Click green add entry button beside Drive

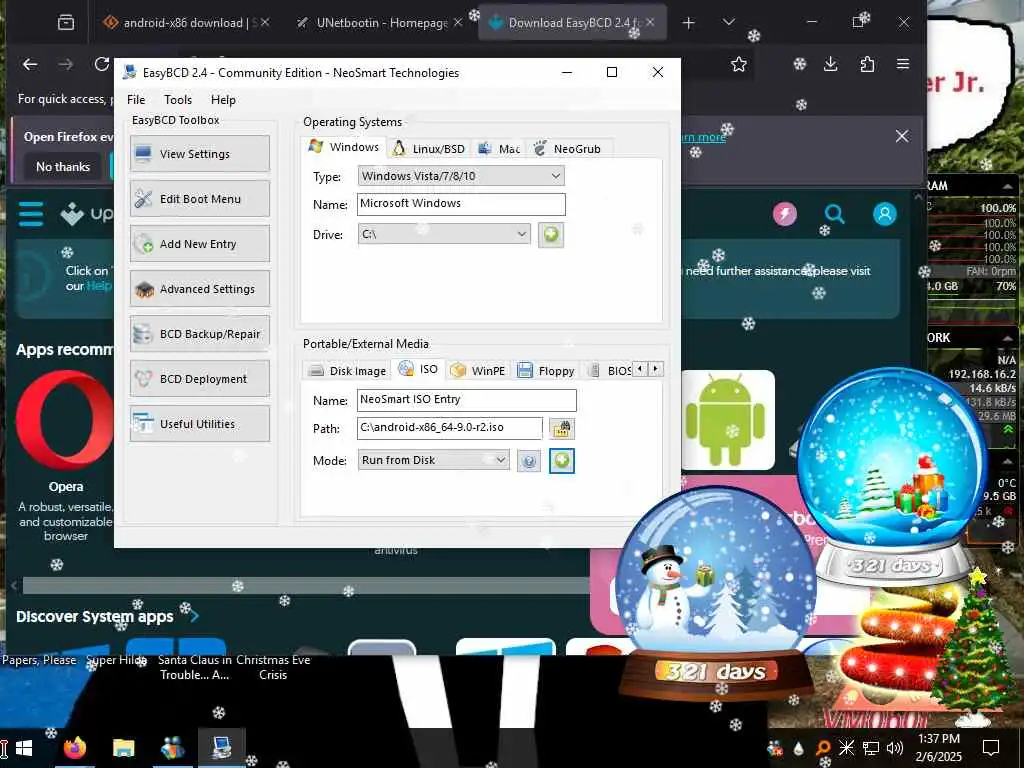[x=551, y=234]
